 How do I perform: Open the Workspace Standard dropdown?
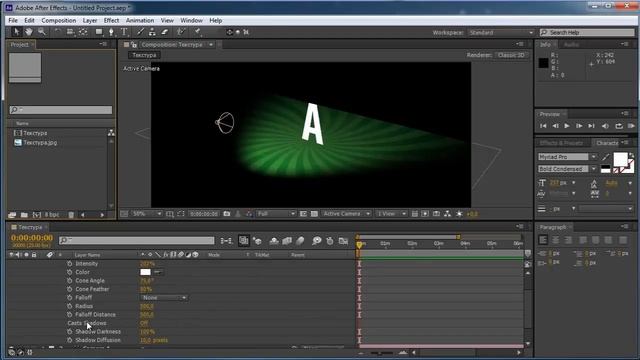(x=501, y=32)
